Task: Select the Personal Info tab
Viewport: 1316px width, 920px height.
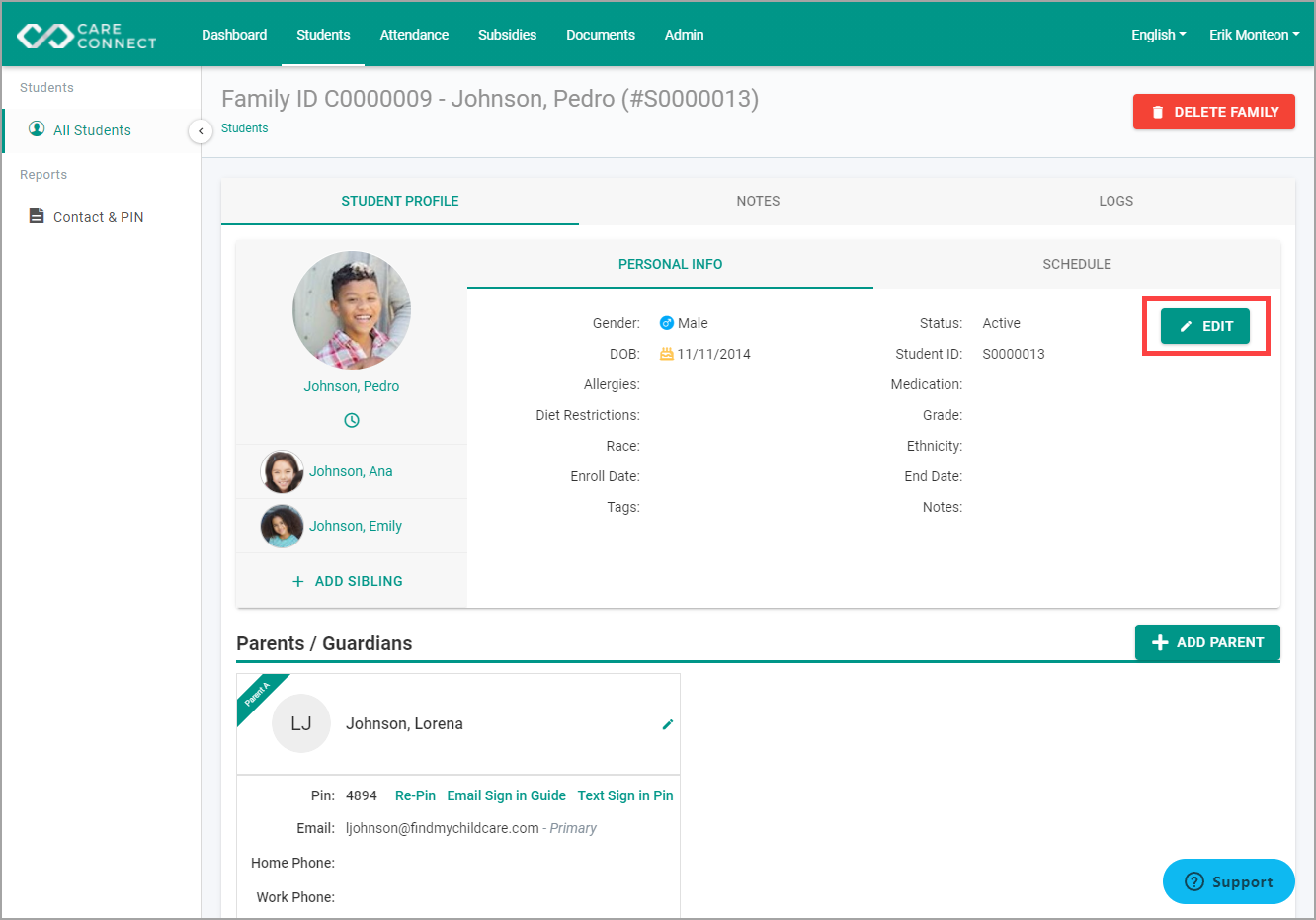Action: tap(670, 264)
